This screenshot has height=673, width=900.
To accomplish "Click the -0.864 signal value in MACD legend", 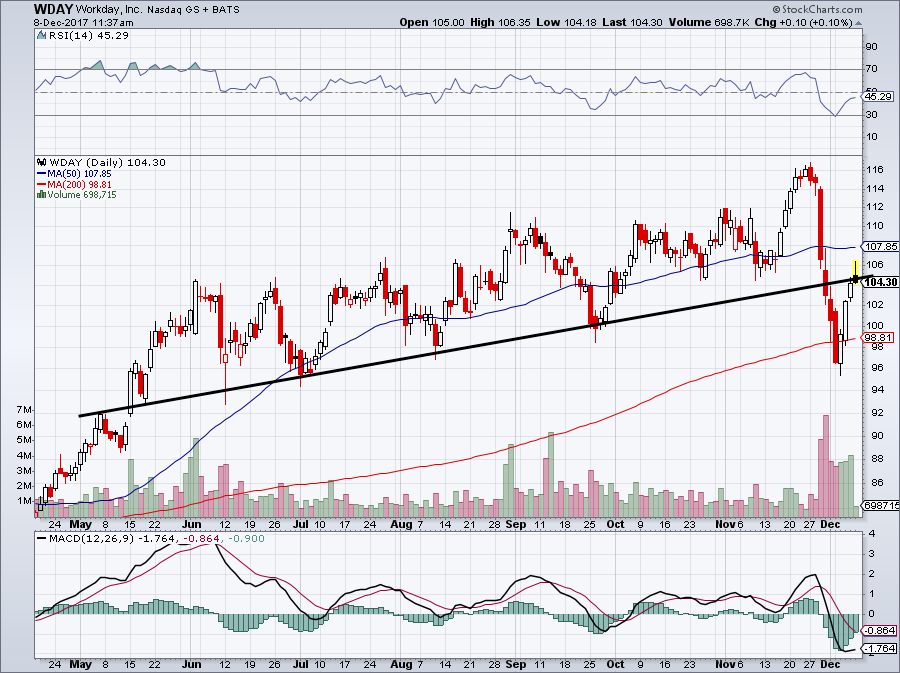I will 203,538.
